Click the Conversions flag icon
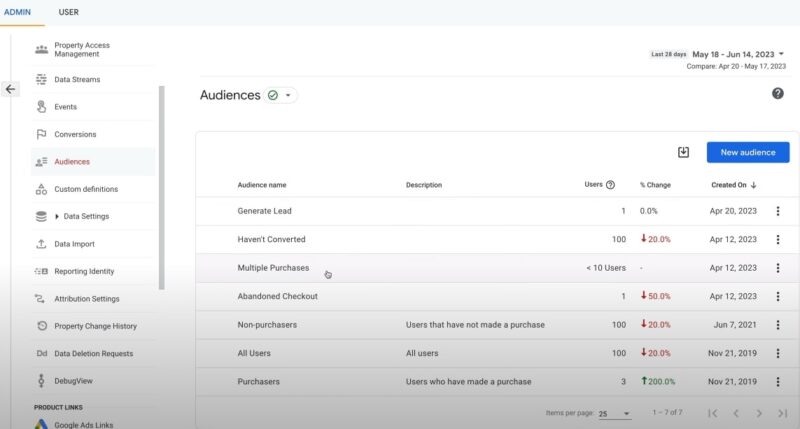Viewport: 800px width, 429px height. pos(41,134)
